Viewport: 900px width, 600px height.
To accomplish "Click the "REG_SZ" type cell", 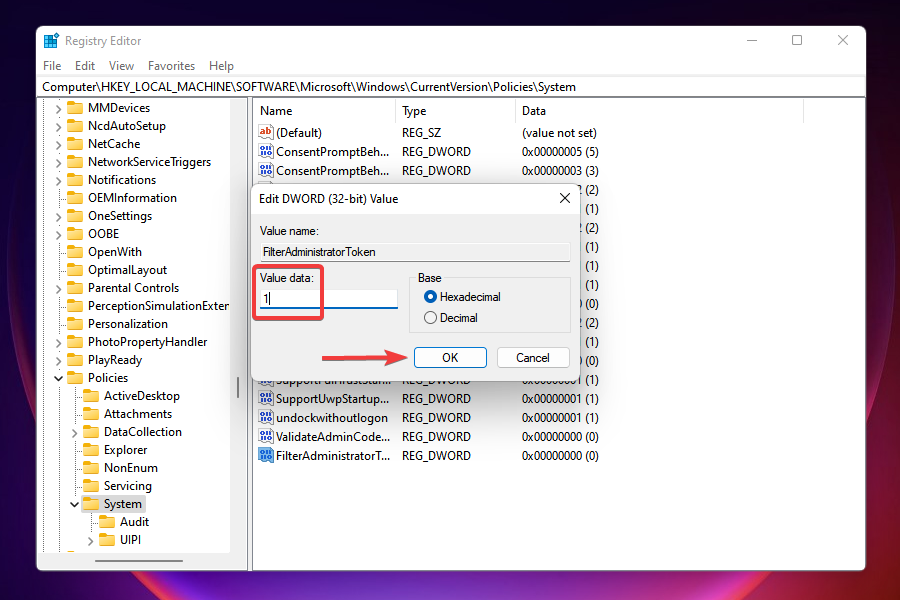I will point(421,133).
